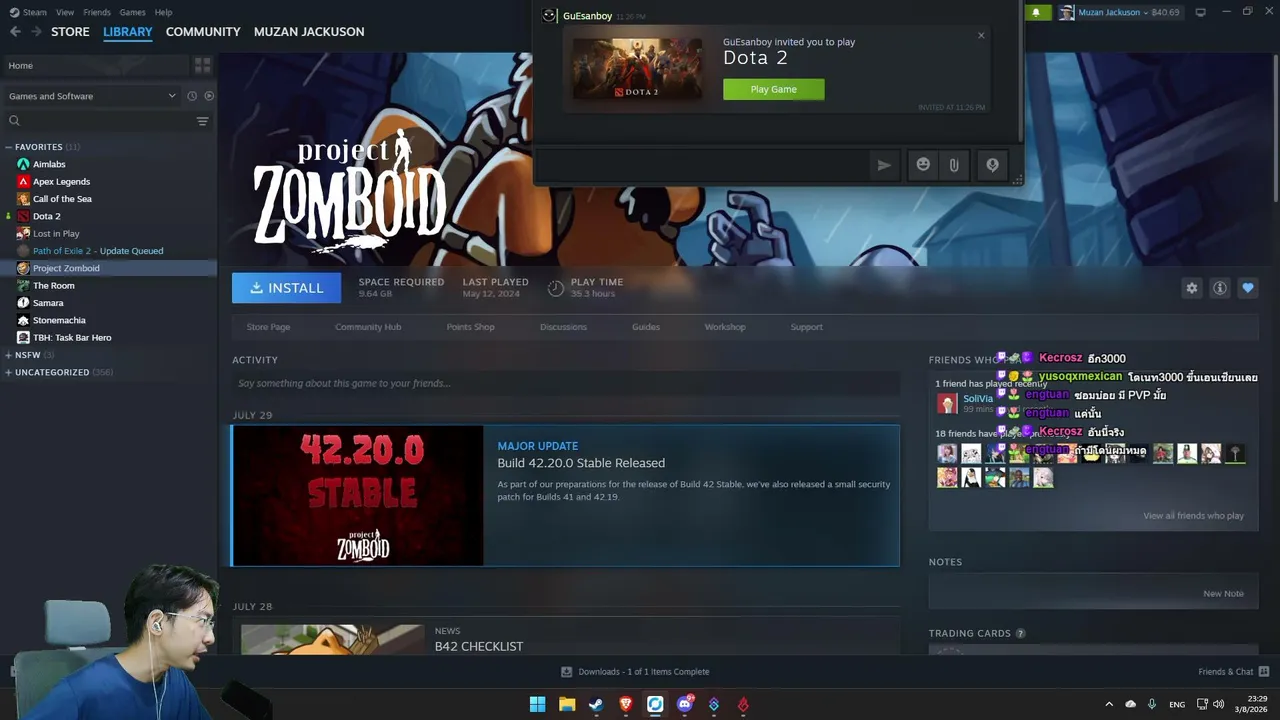The width and height of the screenshot is (1280, 720).
Task: Open the Guides link
Action: (x=646, y=327)
